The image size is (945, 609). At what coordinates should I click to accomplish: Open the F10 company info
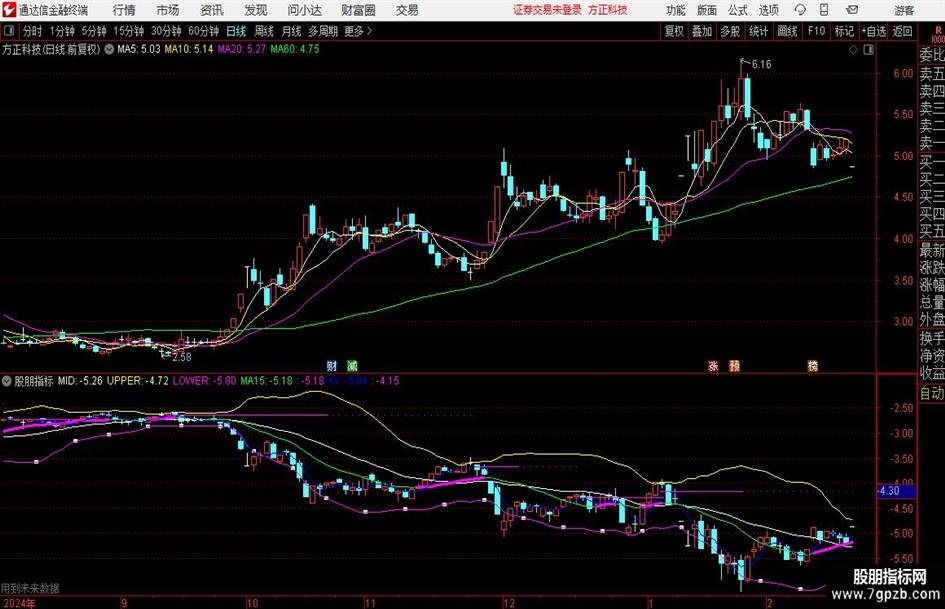pos(817,31)
